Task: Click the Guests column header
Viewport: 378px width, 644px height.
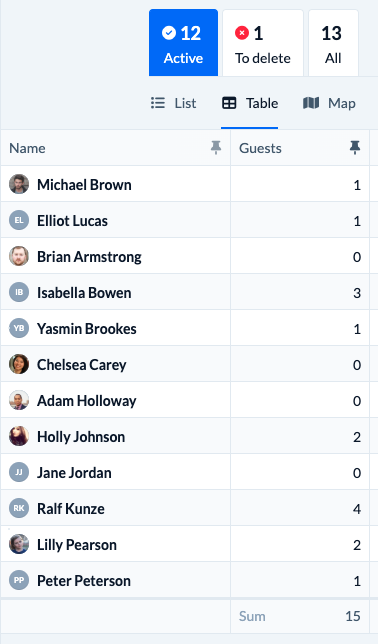Action: pos(260,148)
